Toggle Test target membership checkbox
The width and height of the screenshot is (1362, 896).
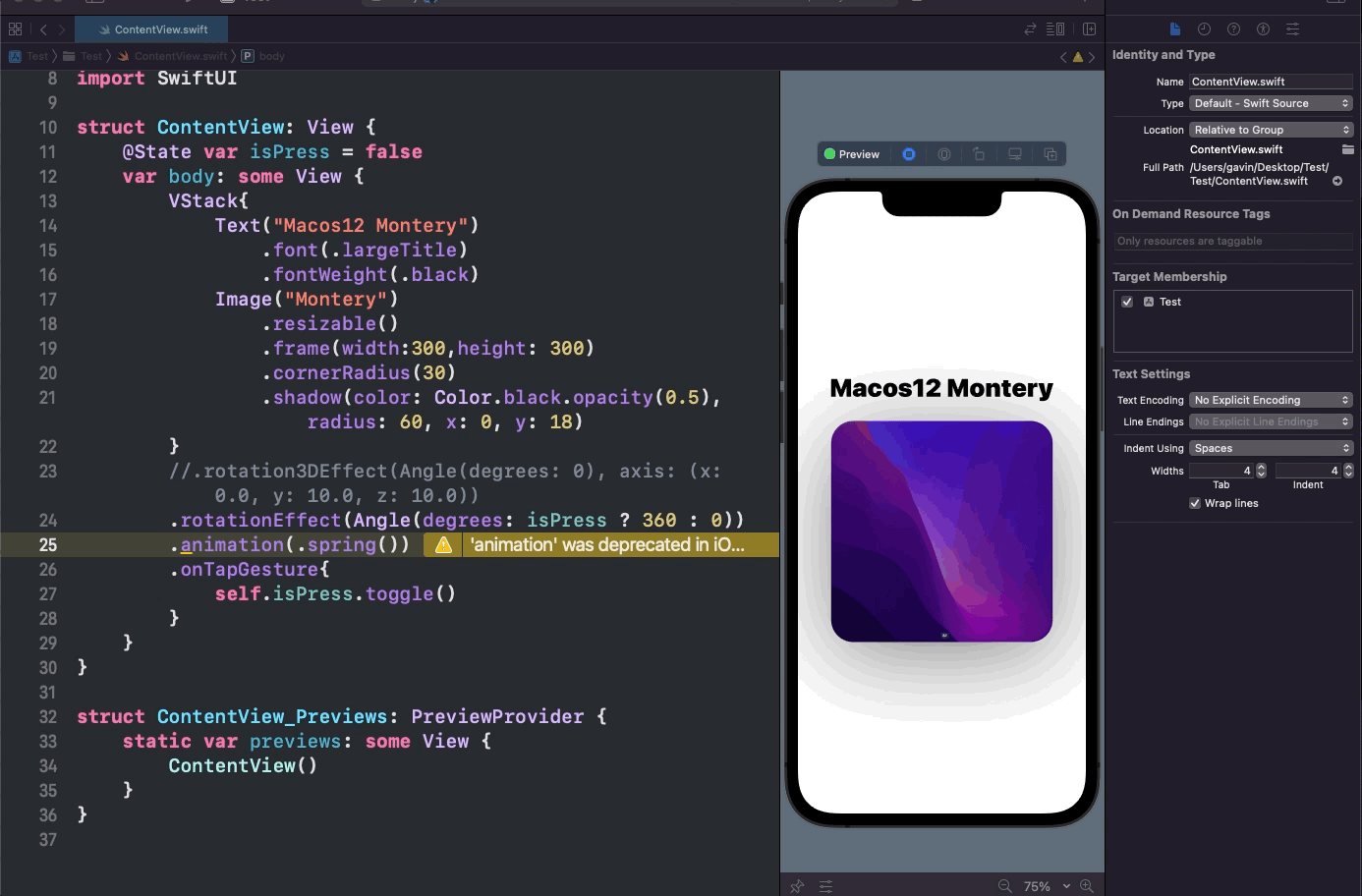(x=1127, y=302)
